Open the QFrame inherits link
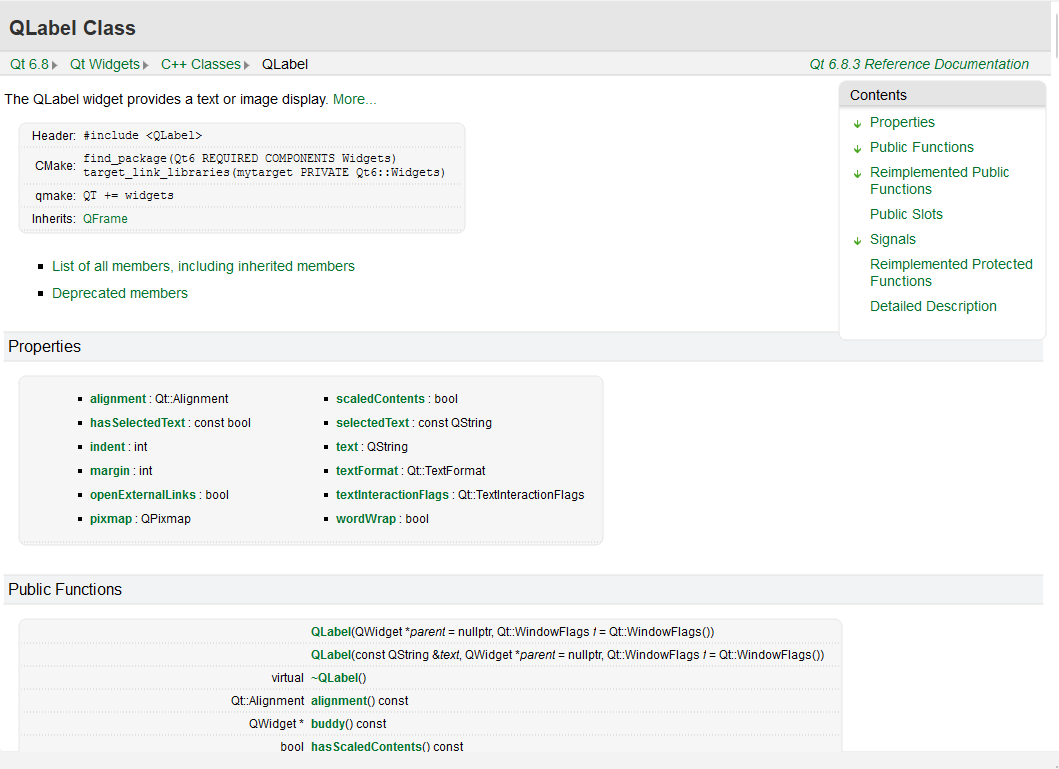Image resolution: width=1059 pixels, height=769 pixels. point(105,219)
